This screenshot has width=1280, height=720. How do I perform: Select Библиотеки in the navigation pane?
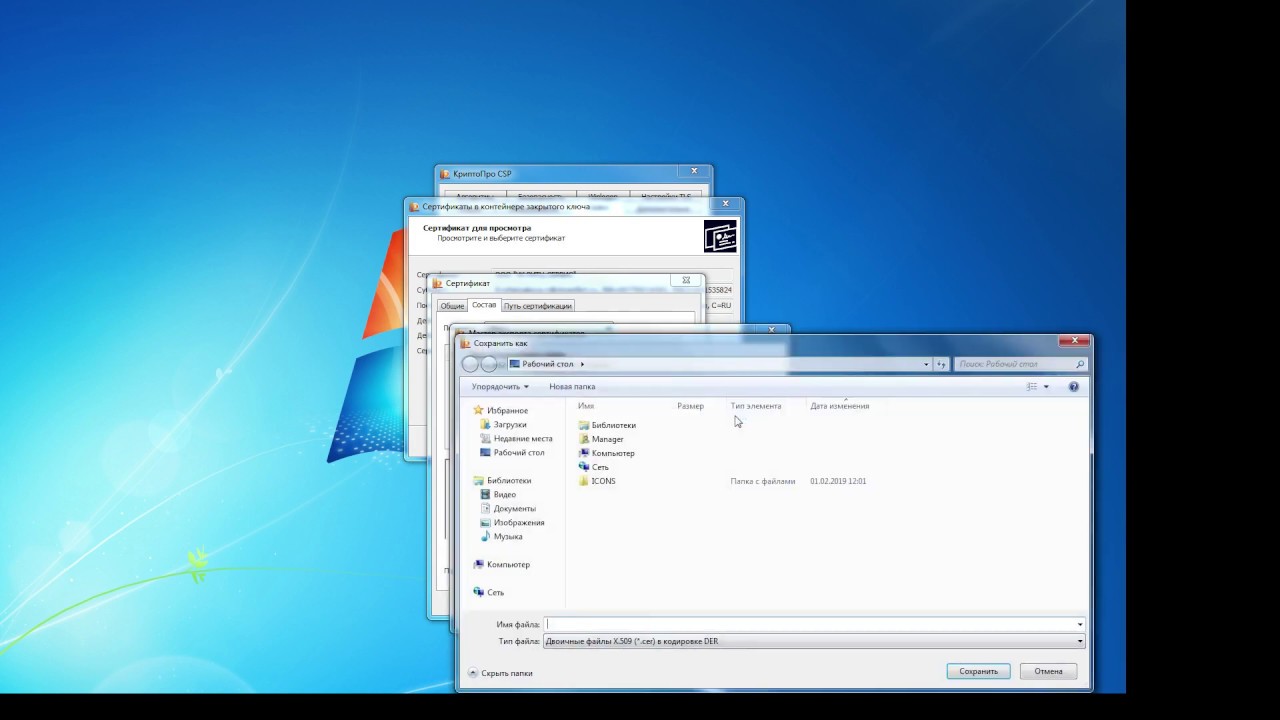[x=508, y=480]
